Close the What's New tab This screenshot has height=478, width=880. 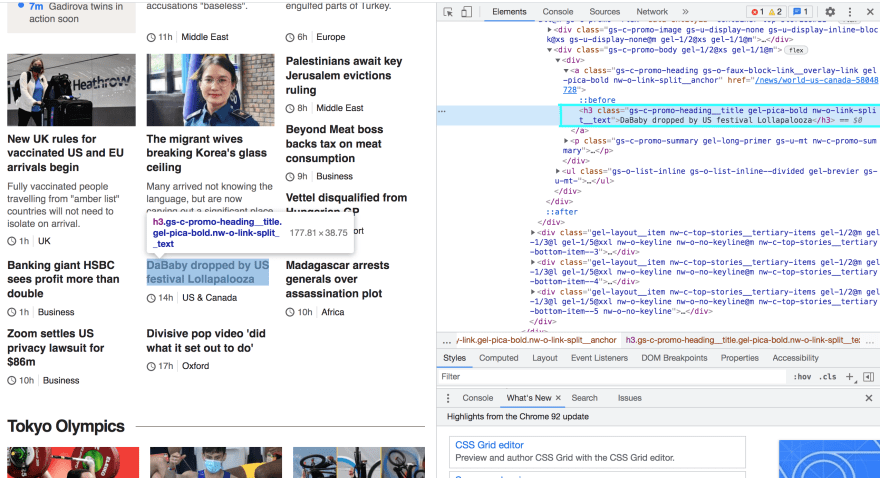tap(558, 398)
